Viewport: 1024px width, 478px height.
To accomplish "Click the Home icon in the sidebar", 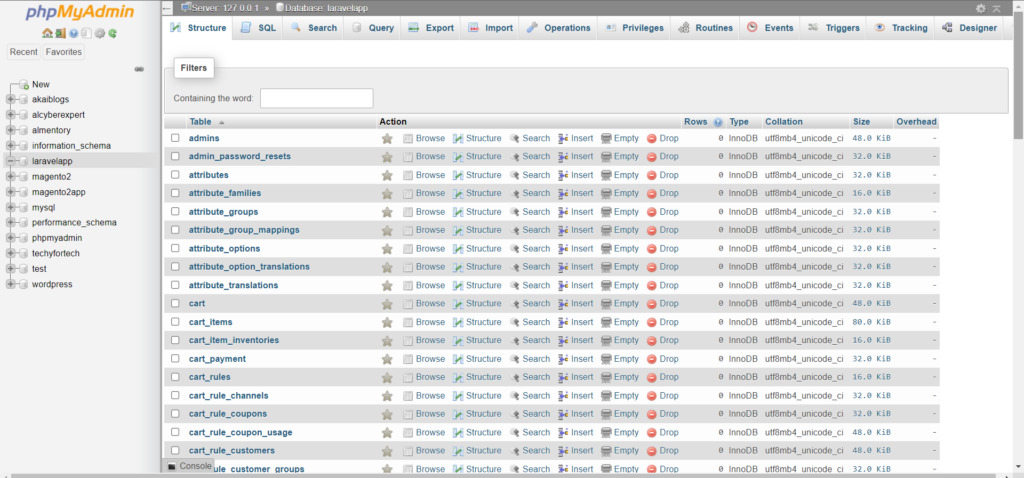I will pos(47,33).
